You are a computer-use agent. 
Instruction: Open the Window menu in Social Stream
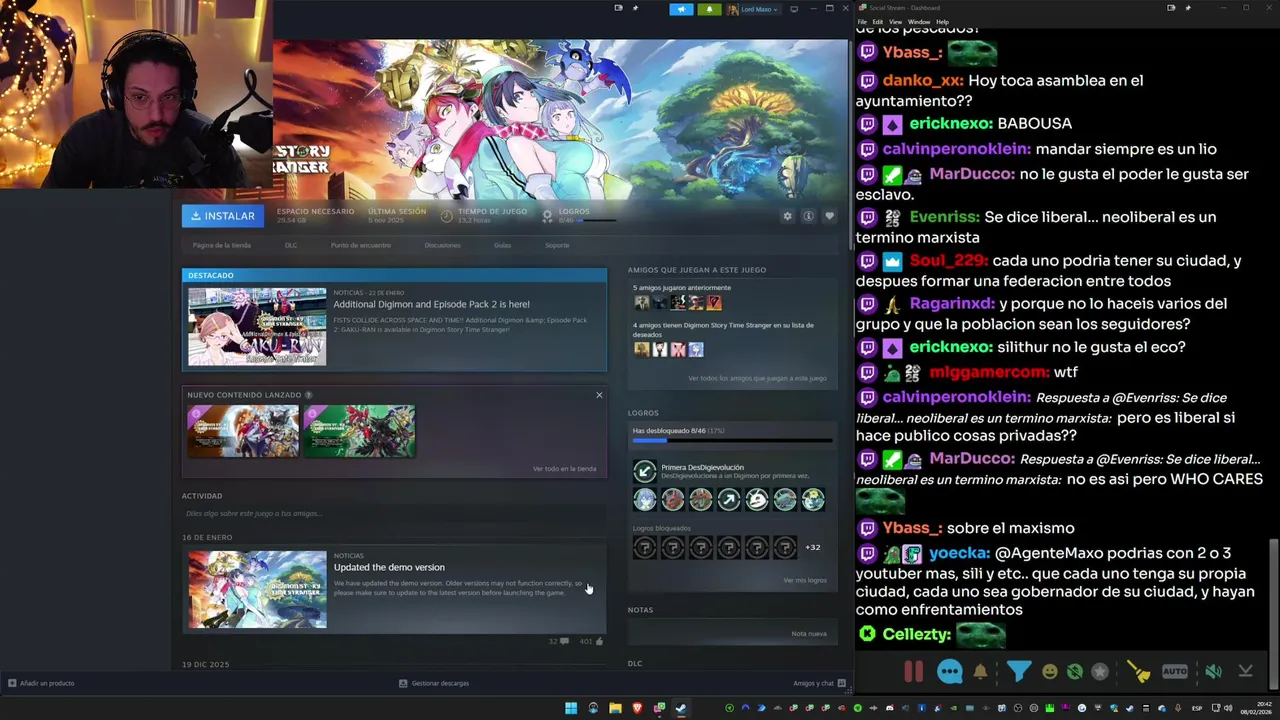[918, 22]
